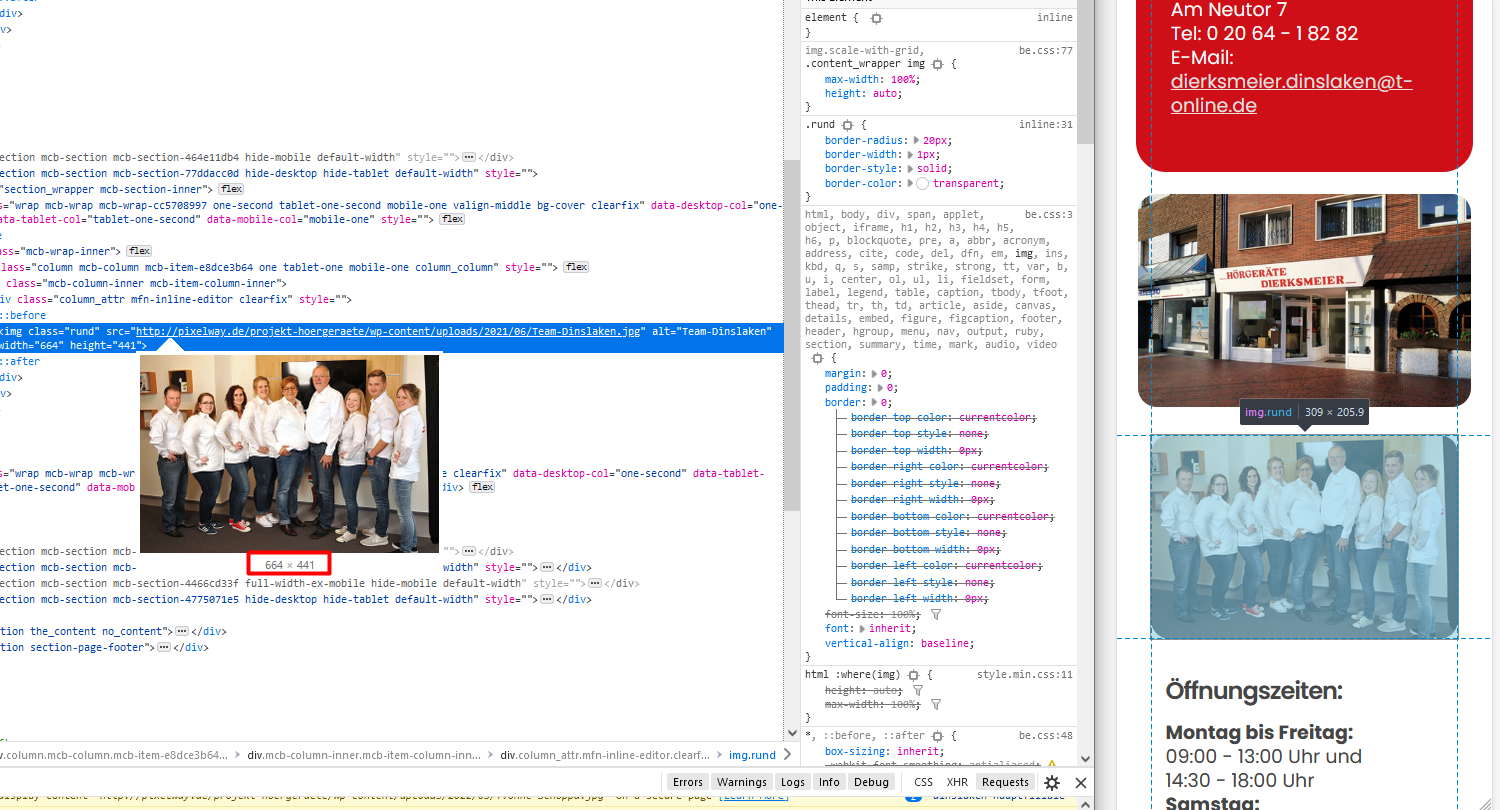The width and height of the screenshot is (1500, 810).
Task: Expand border-width shorthand in .rund rule
Action: coord(908,155)
